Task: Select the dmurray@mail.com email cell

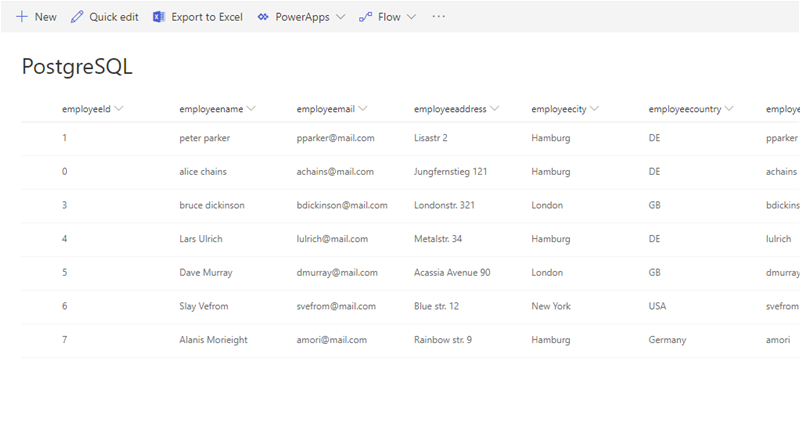Action: pos(337,272)
